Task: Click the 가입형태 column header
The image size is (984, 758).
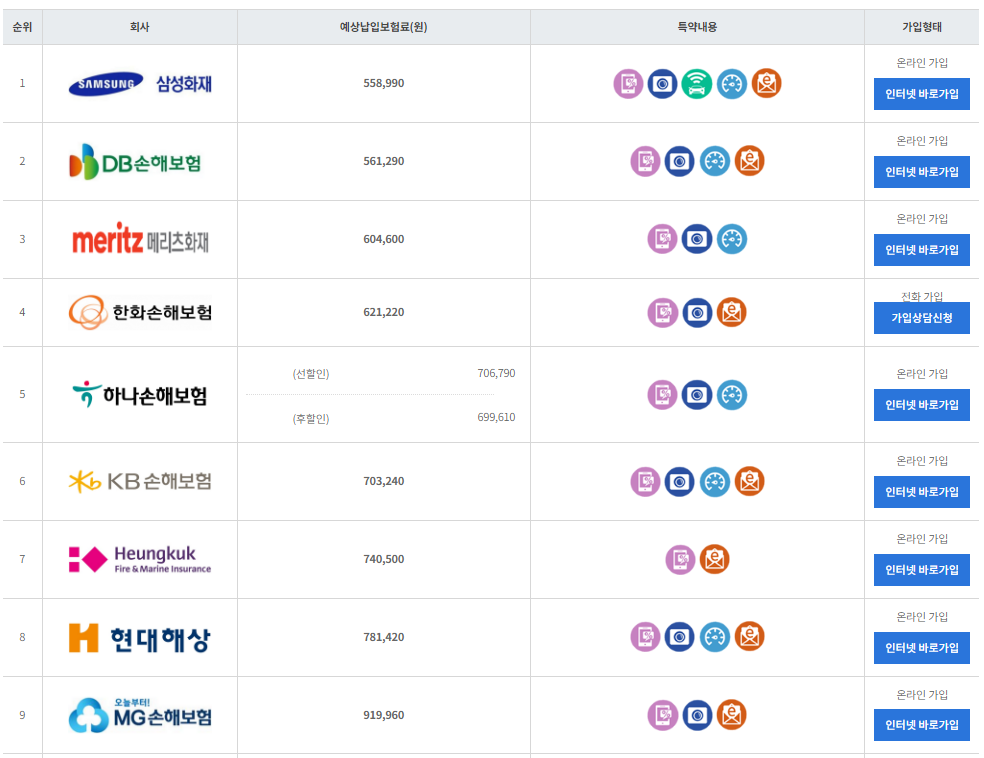Action: [x=922, y=27]
